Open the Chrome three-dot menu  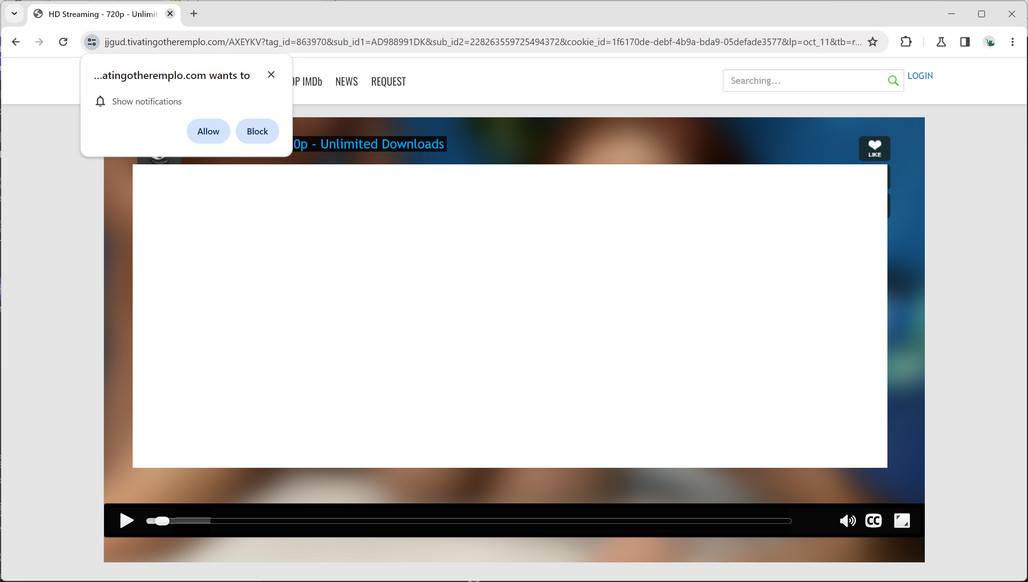[1013, 42]
